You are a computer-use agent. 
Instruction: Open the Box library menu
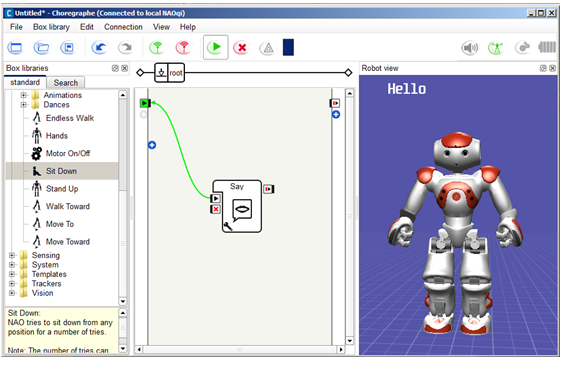pyautogui.click(x=51, y=27)
